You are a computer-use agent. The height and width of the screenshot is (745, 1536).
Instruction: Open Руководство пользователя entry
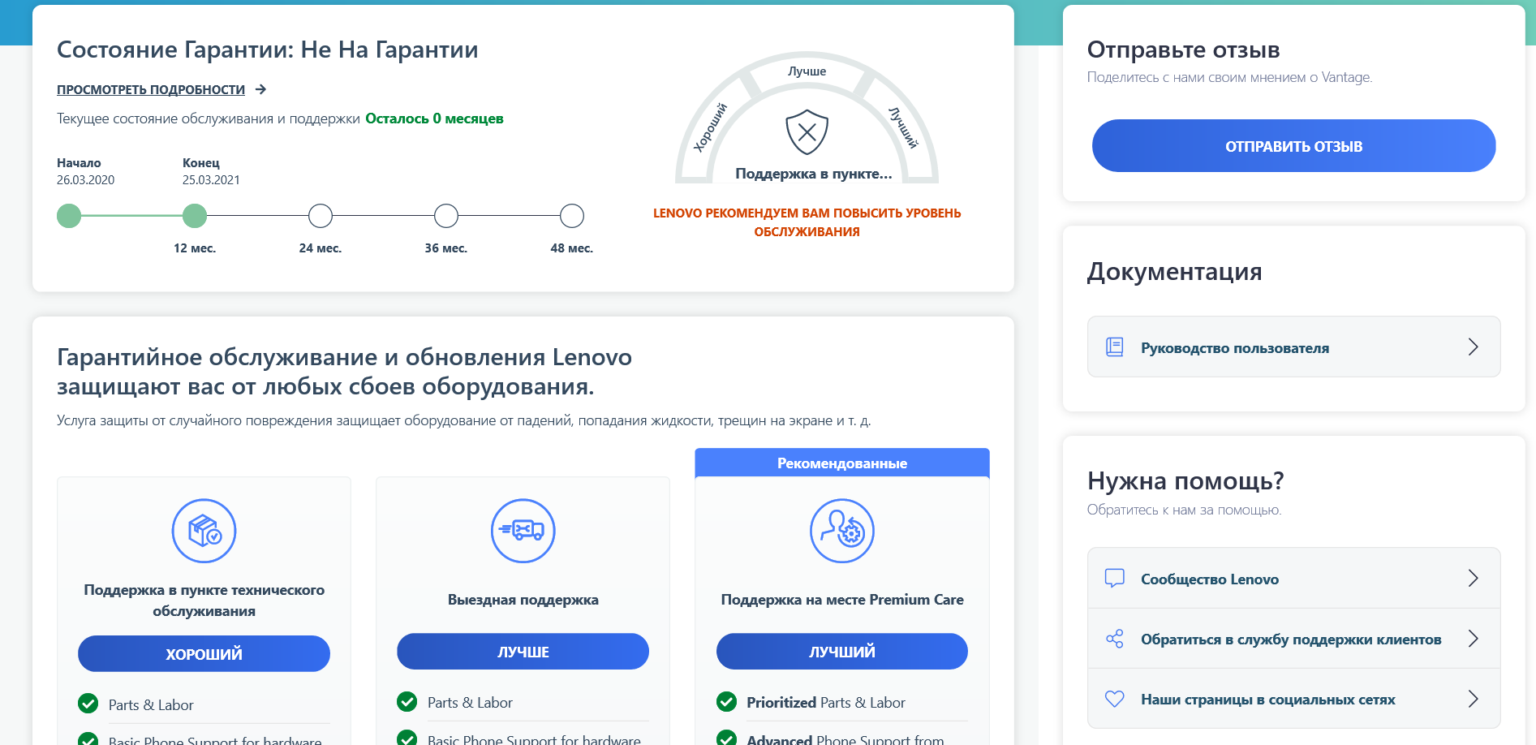point(1294,347)
